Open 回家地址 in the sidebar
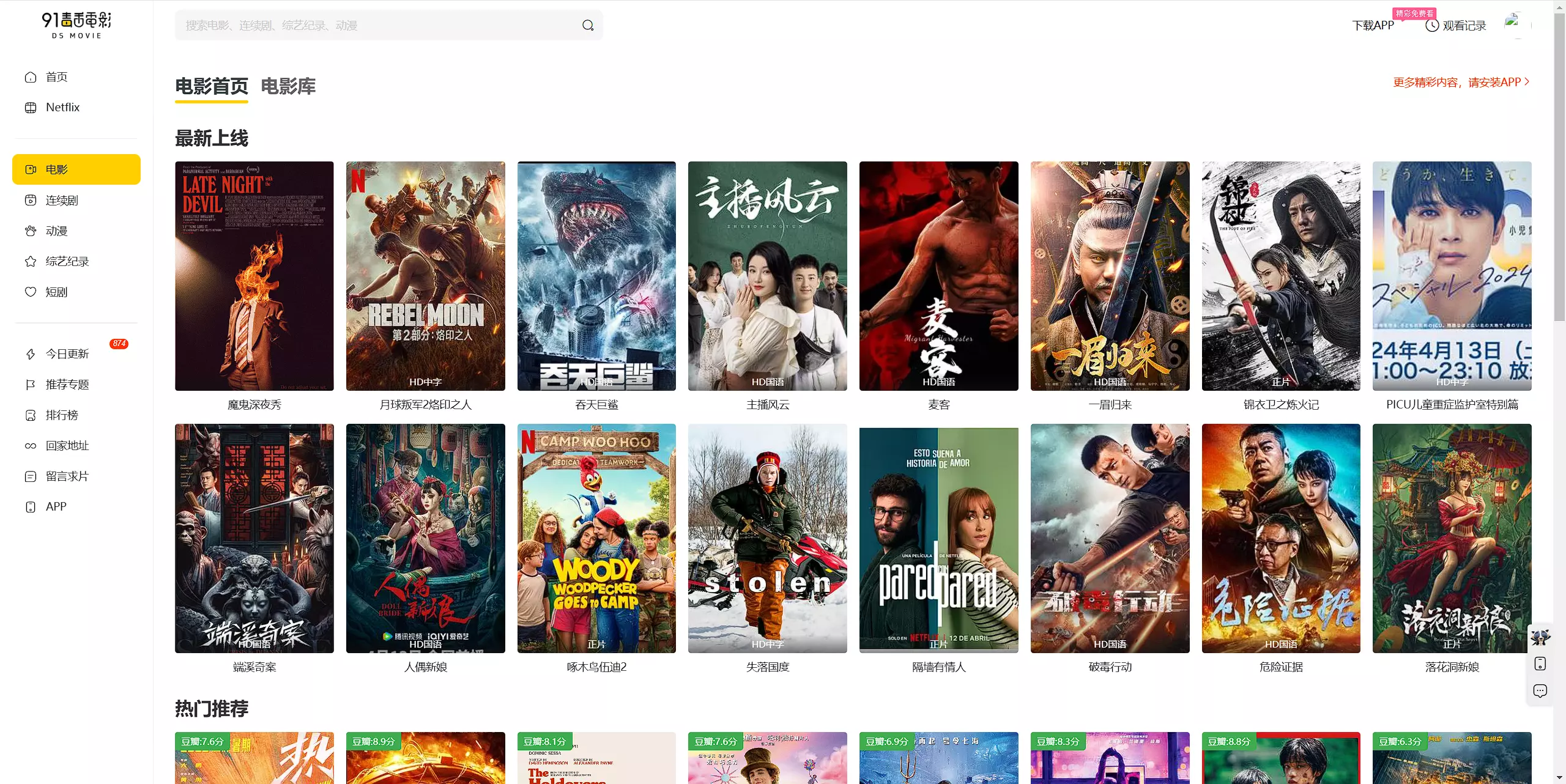Screen dimensions: 1566x784 point(67,445)
